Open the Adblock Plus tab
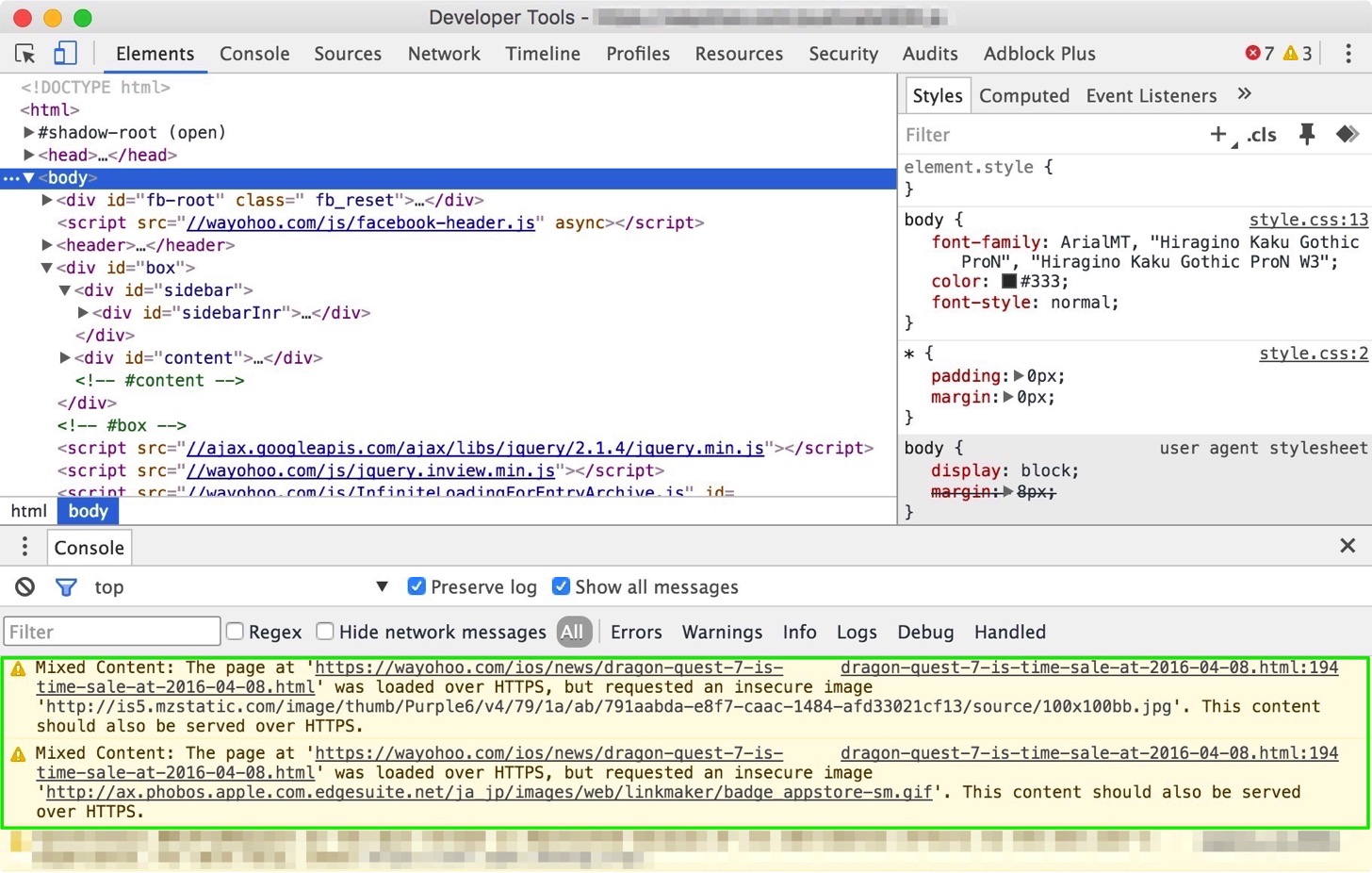 (1039, 54)
